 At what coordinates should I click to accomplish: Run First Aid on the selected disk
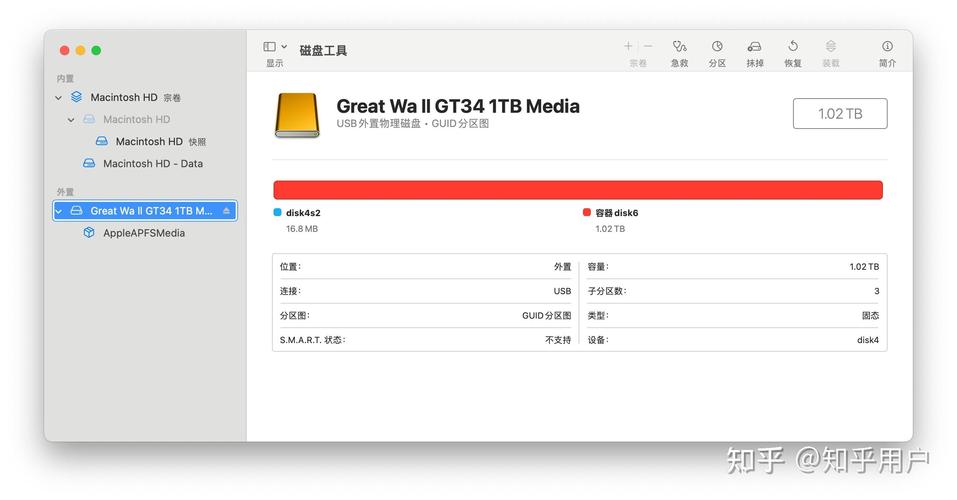click(x=679, y=53)
